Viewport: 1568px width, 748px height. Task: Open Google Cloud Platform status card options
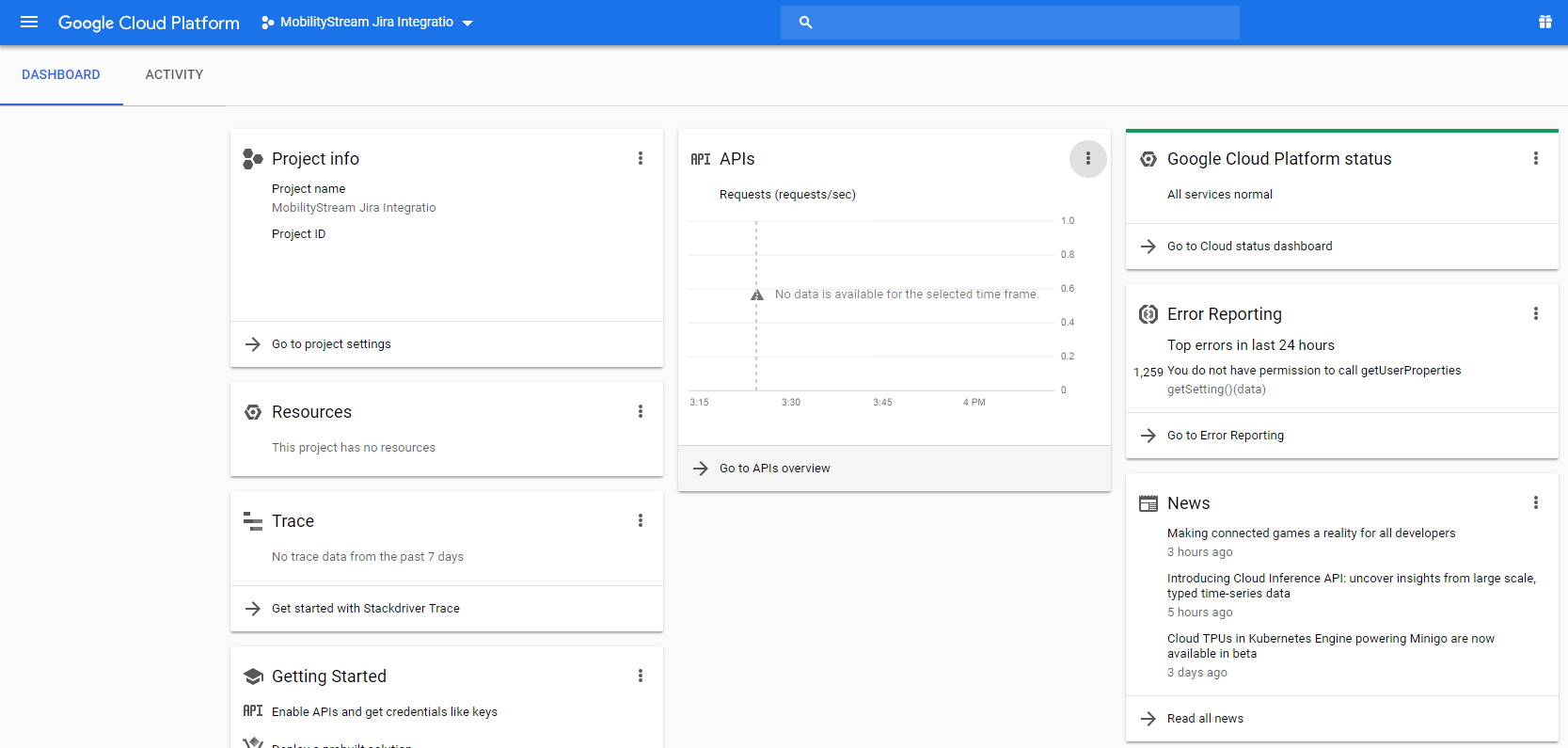coord(1535,158)
